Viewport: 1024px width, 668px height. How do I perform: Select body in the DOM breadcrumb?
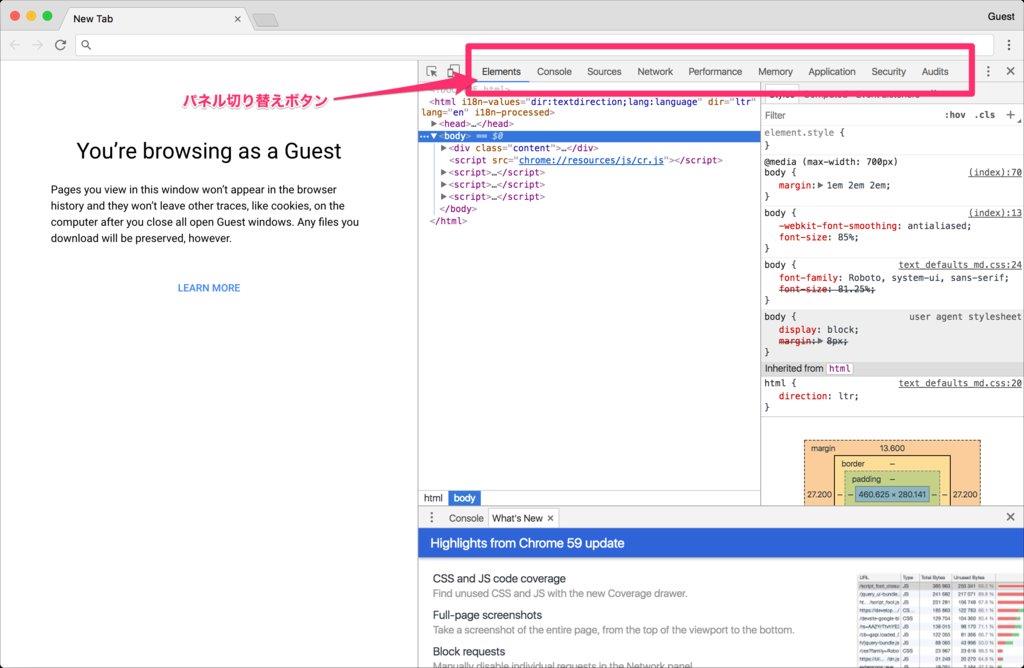(464, 498)
